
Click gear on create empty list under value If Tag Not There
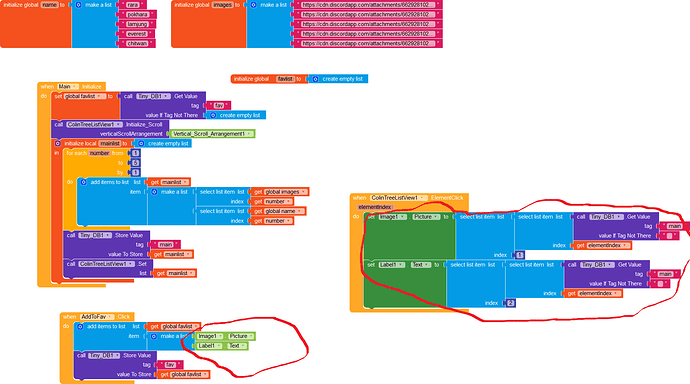click(213, 115)
